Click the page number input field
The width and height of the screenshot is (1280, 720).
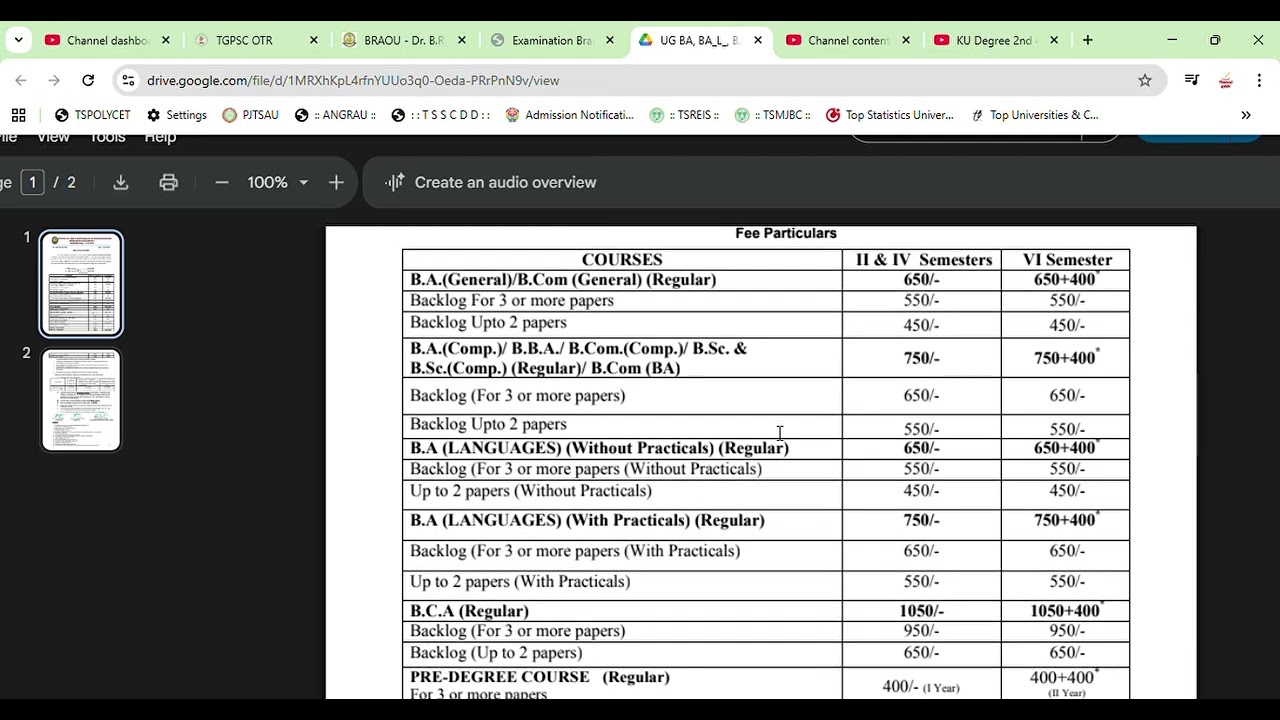pyautogui.click(x=33, y=182)
